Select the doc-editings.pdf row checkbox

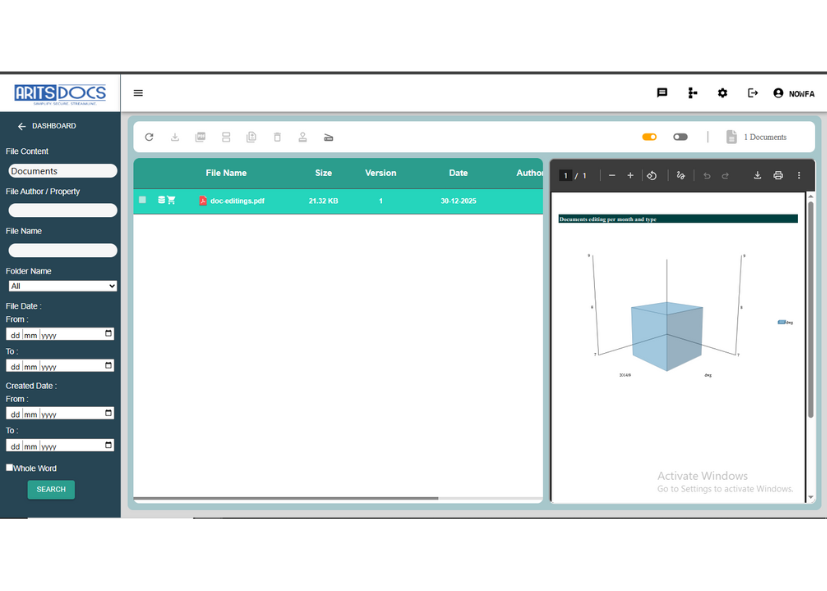(x=142, y=200)
